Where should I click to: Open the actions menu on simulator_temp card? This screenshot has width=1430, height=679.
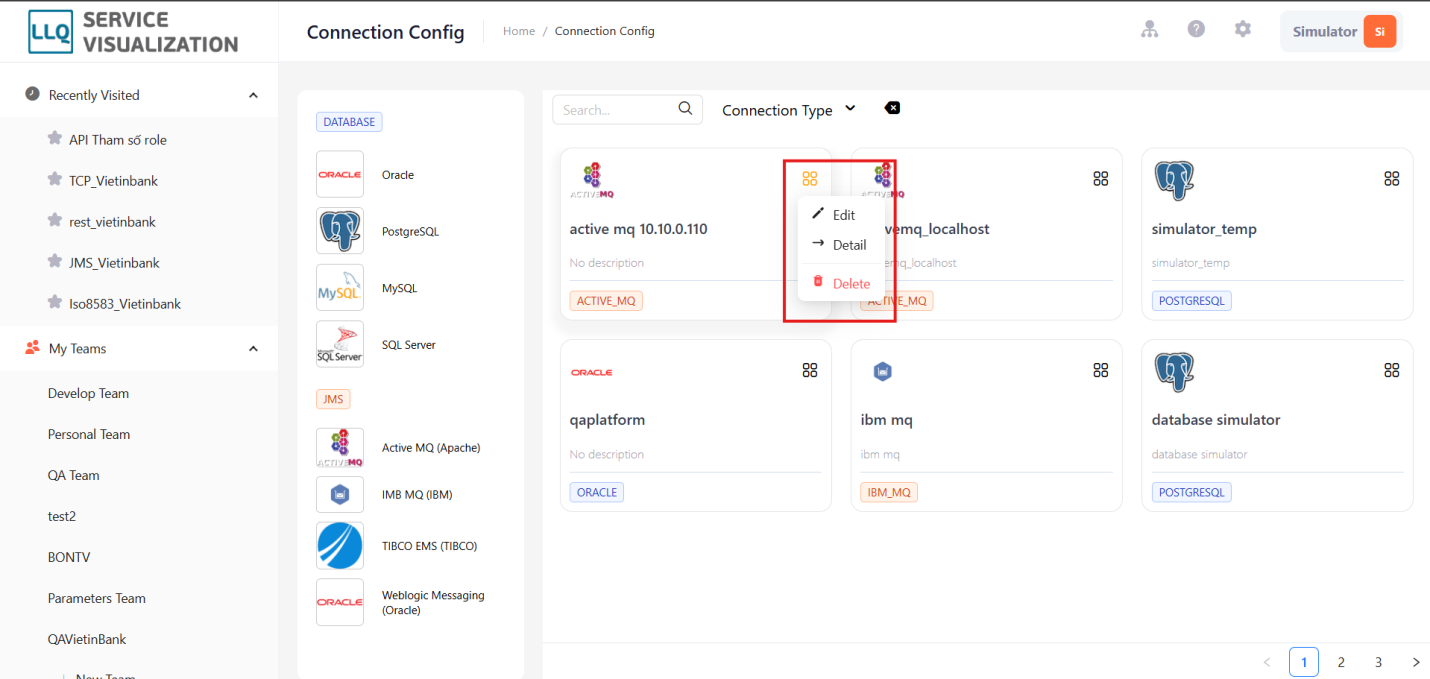(x=1392, y=178)
